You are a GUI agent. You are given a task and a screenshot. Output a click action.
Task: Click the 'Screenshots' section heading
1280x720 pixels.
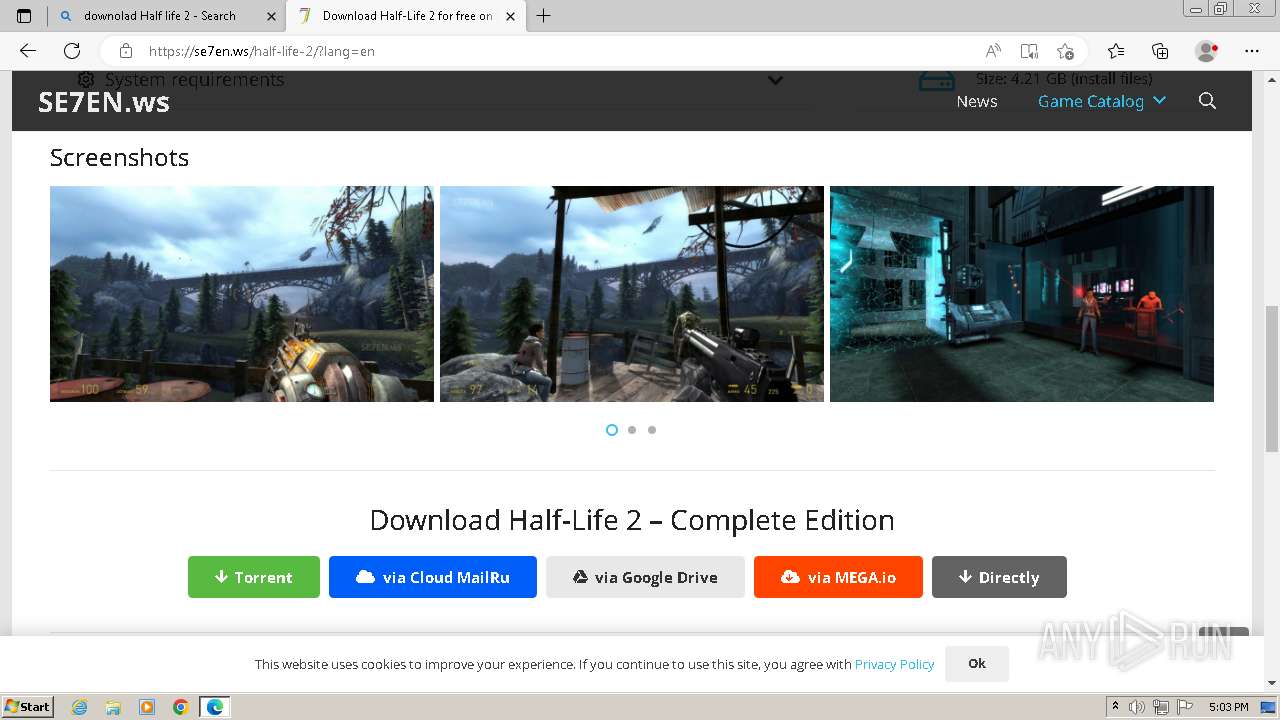(x=119, y=157)
